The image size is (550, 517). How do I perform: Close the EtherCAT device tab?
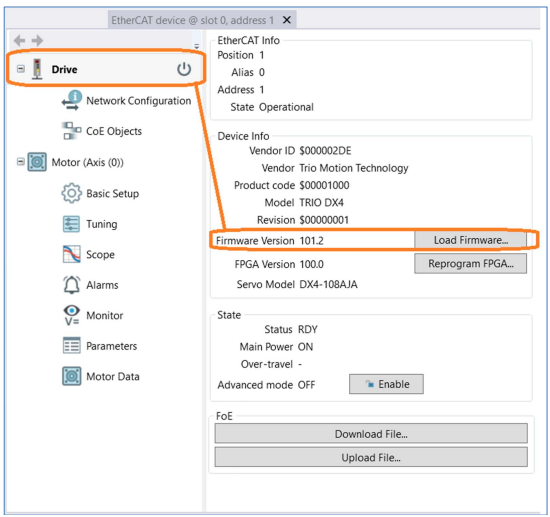click(287, 20)
